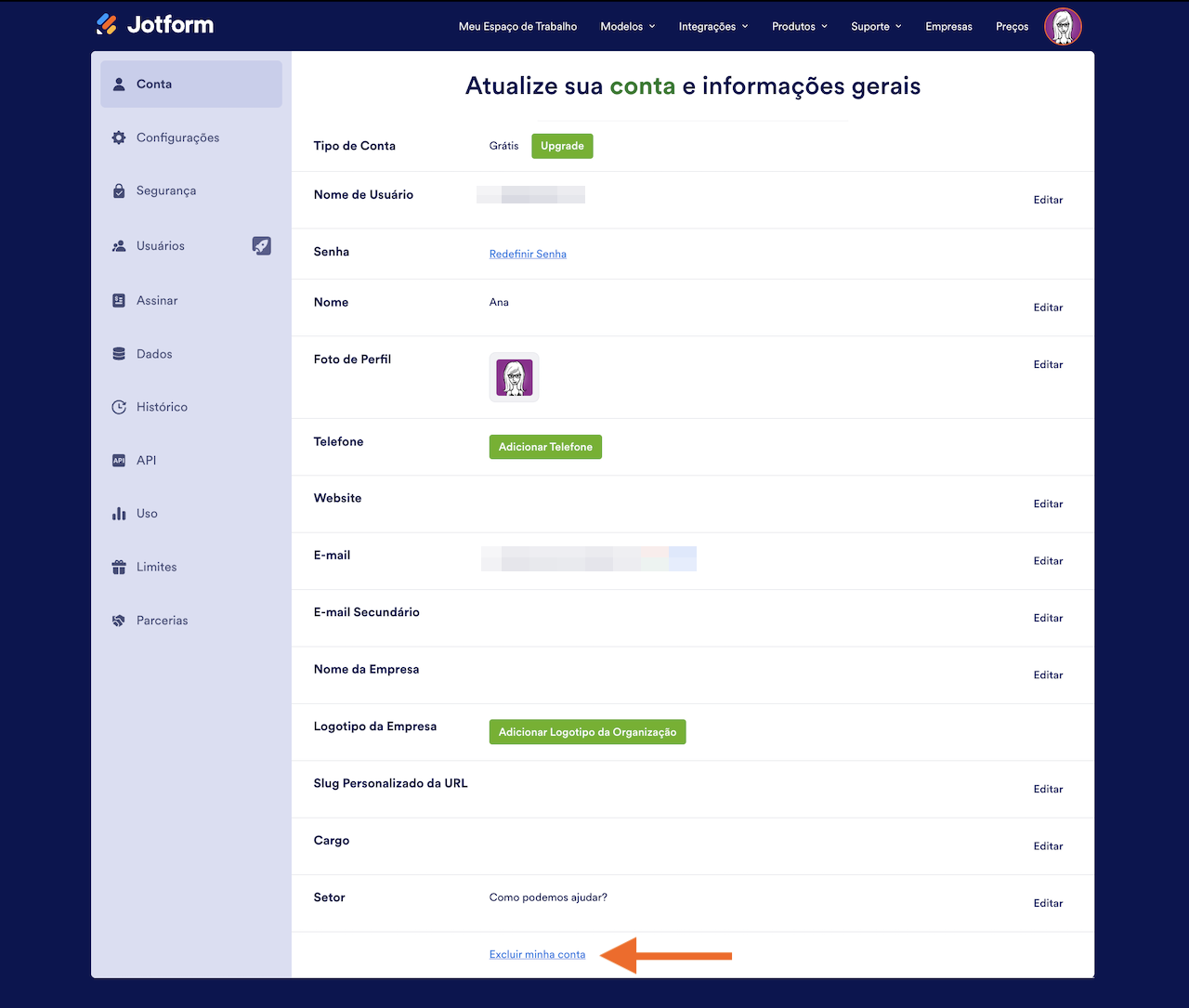Edit the Nome row

(x=1048, y=308)
